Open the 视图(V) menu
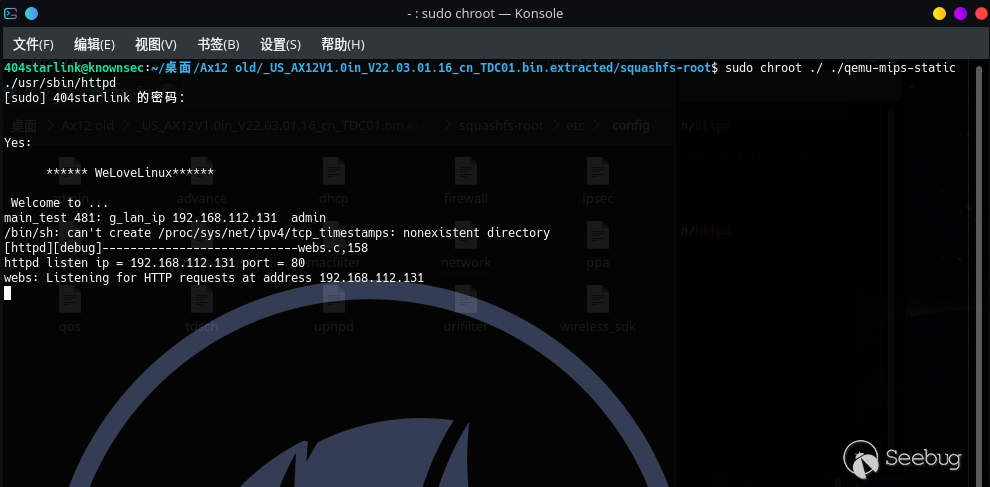Viewport: 990px width, 487px height. tap(155, 45)
